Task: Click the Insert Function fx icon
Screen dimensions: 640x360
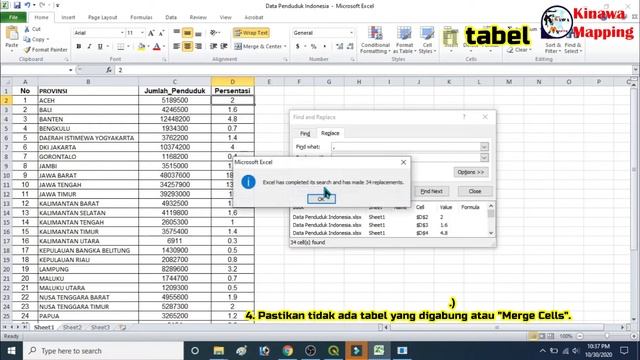Action: [x=109, y=70]
